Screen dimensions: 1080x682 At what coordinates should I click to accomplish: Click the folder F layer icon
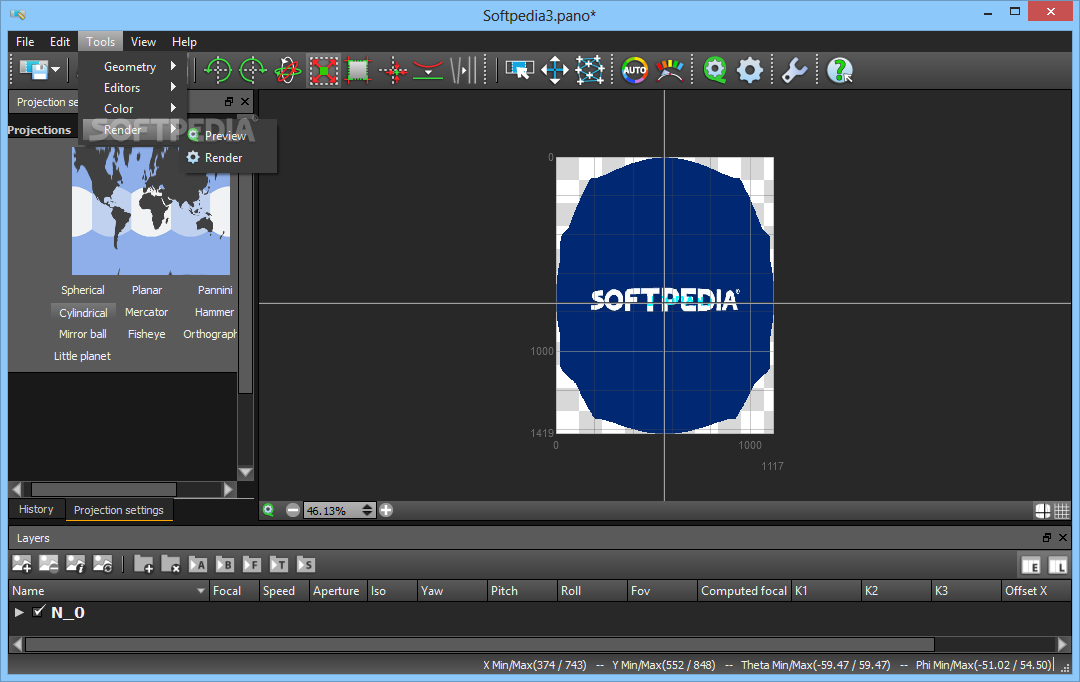(x=251, y=564)
